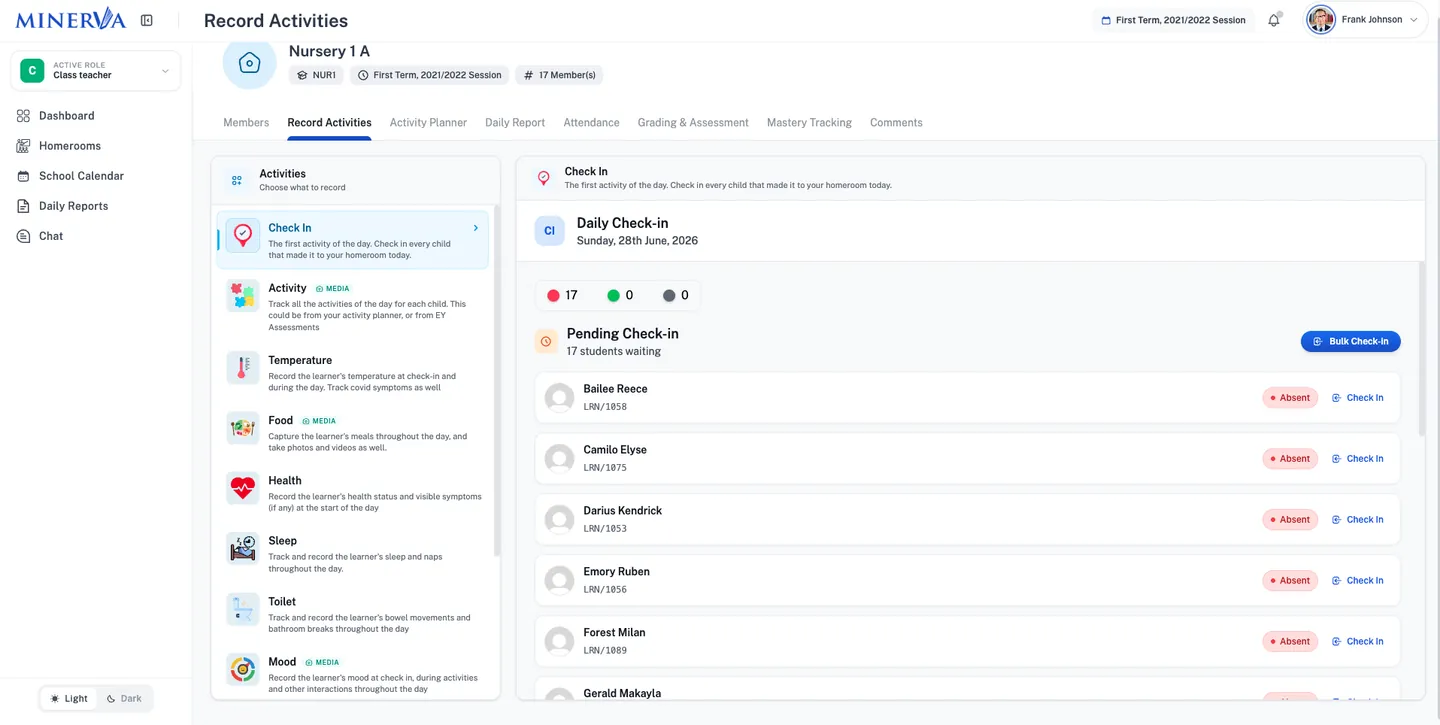Click the NUR1 class code tag
Viewport: 1440px width, 725px height.
[x=316, y=75]
